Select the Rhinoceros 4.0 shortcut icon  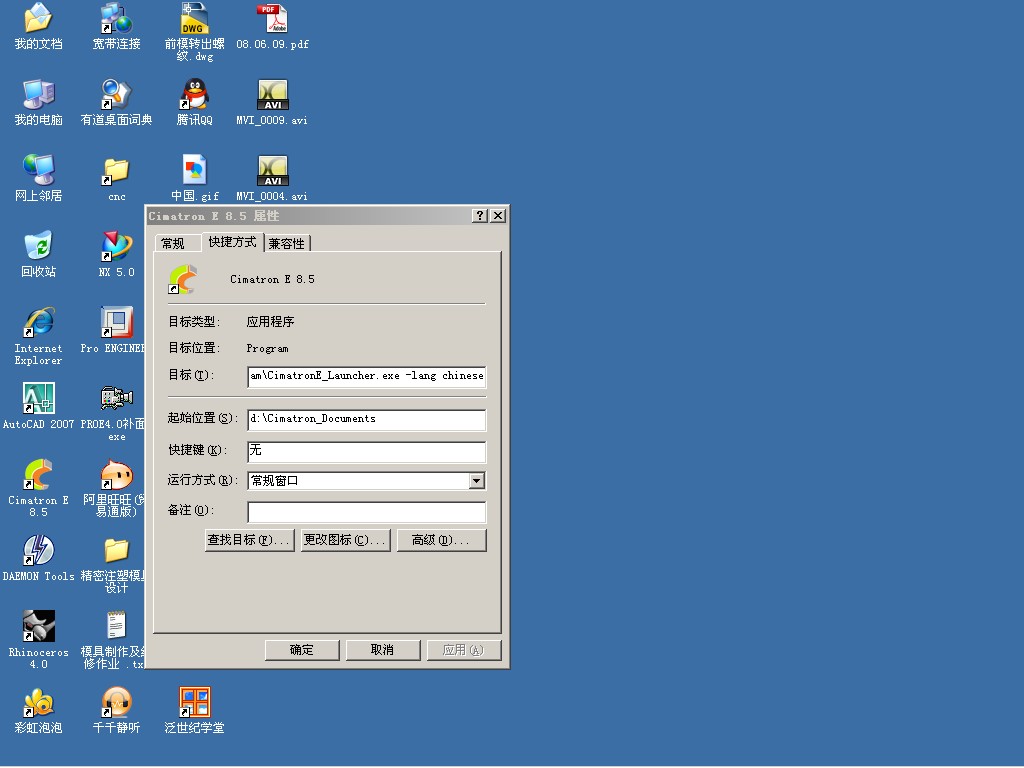pos(39,626)
